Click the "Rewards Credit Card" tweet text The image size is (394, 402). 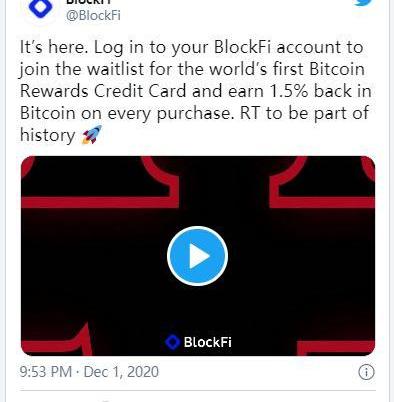pos(103,91)
